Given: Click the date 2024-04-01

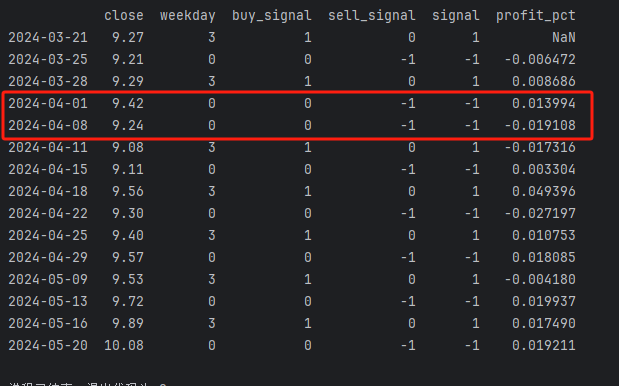Looking at the screenshot, I should click(x=48, y=103).
